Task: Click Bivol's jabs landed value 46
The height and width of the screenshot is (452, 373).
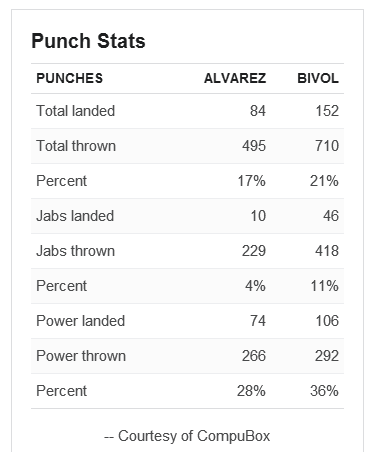Action: click(331, 216)
